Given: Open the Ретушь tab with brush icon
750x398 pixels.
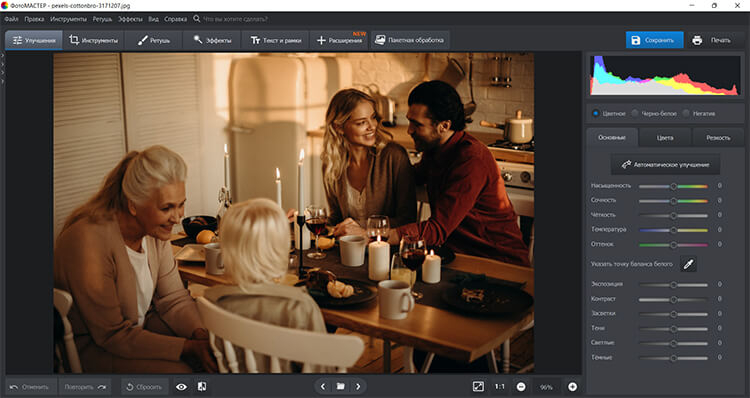Looking at the screenshot, I should click(x=154, y=41).
